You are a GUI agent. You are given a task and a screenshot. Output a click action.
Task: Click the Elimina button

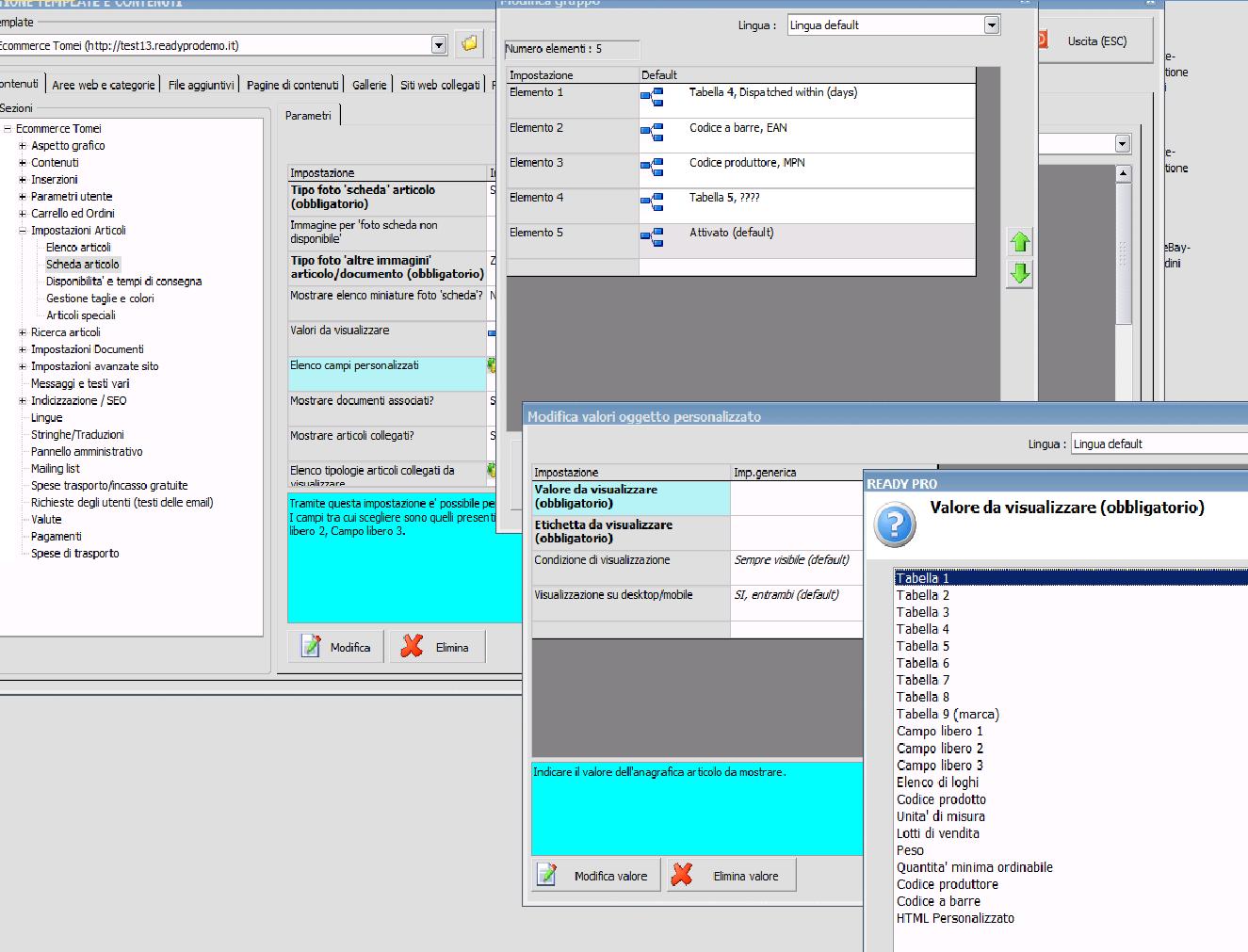point(439,647)
